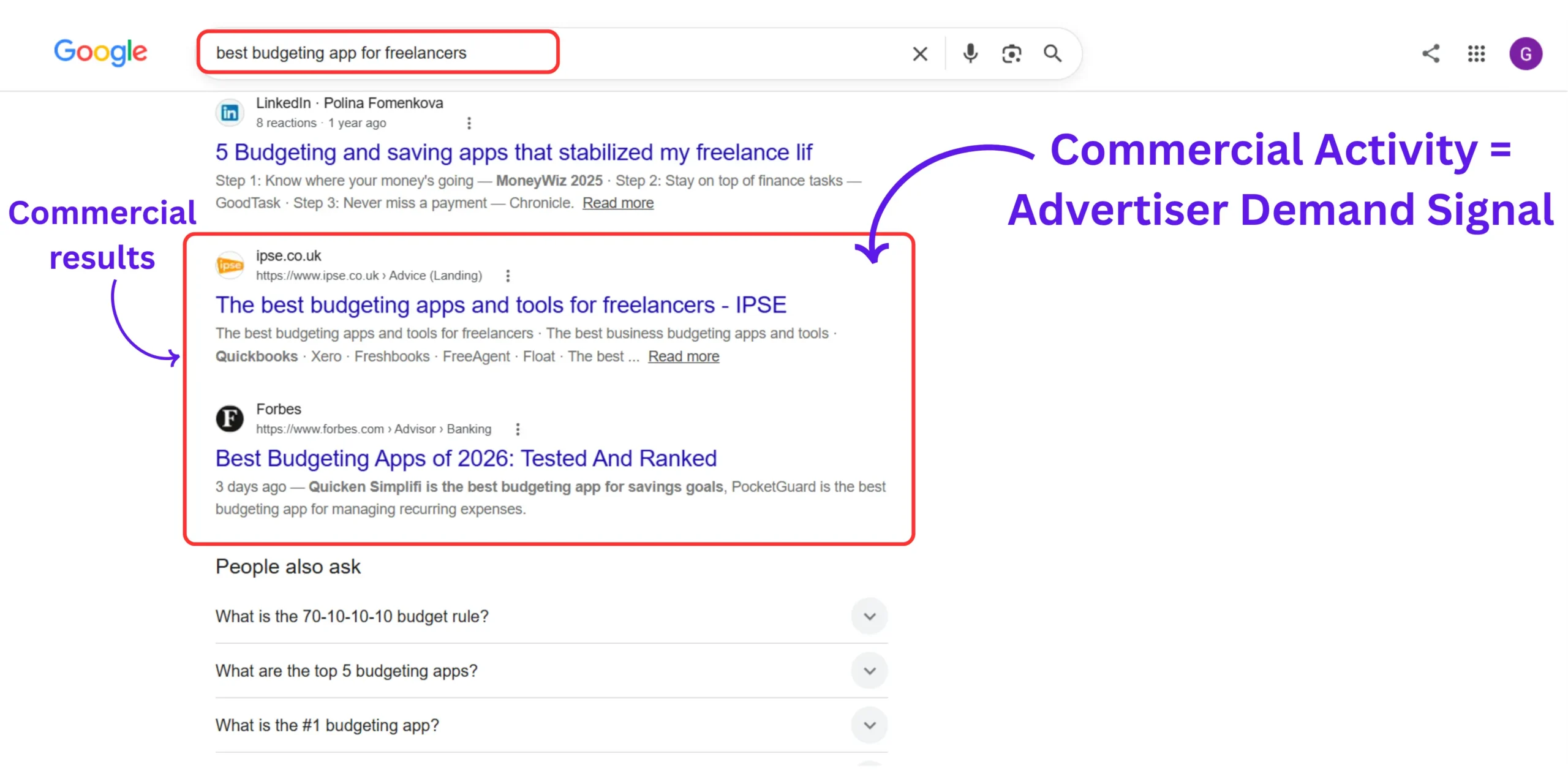Click the ipse favicon
Image resolution: width=1568 pixels, height=784 pixels.
[x=230, y=265]
